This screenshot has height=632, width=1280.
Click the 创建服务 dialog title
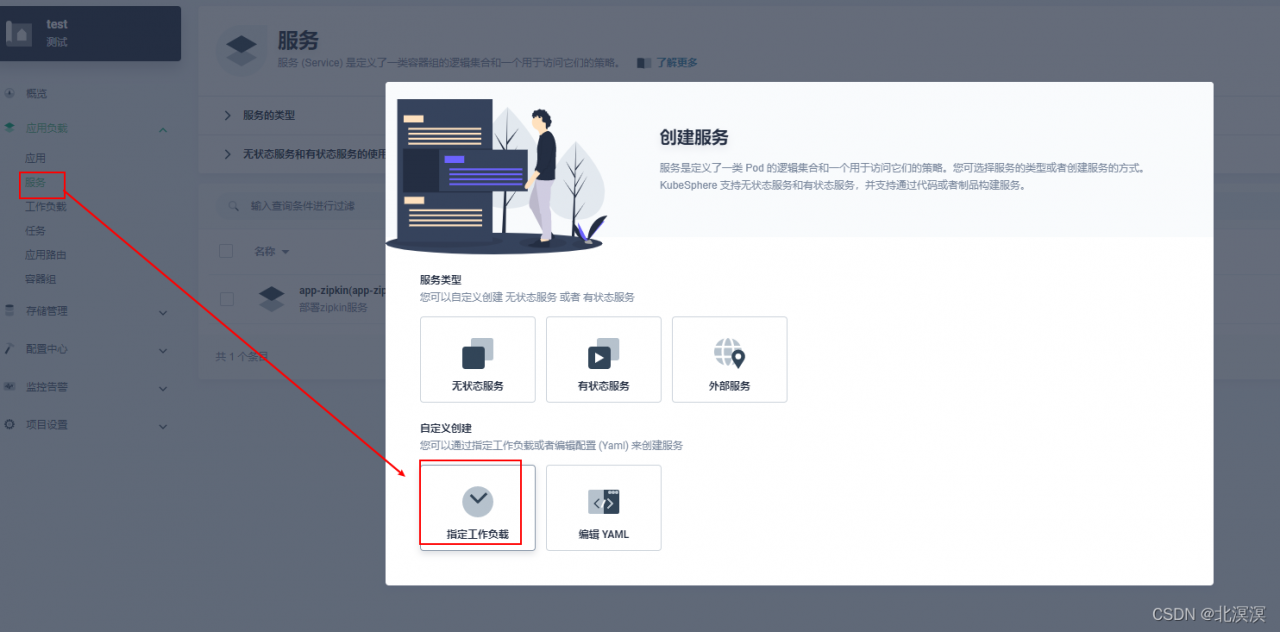coord(694,137)
